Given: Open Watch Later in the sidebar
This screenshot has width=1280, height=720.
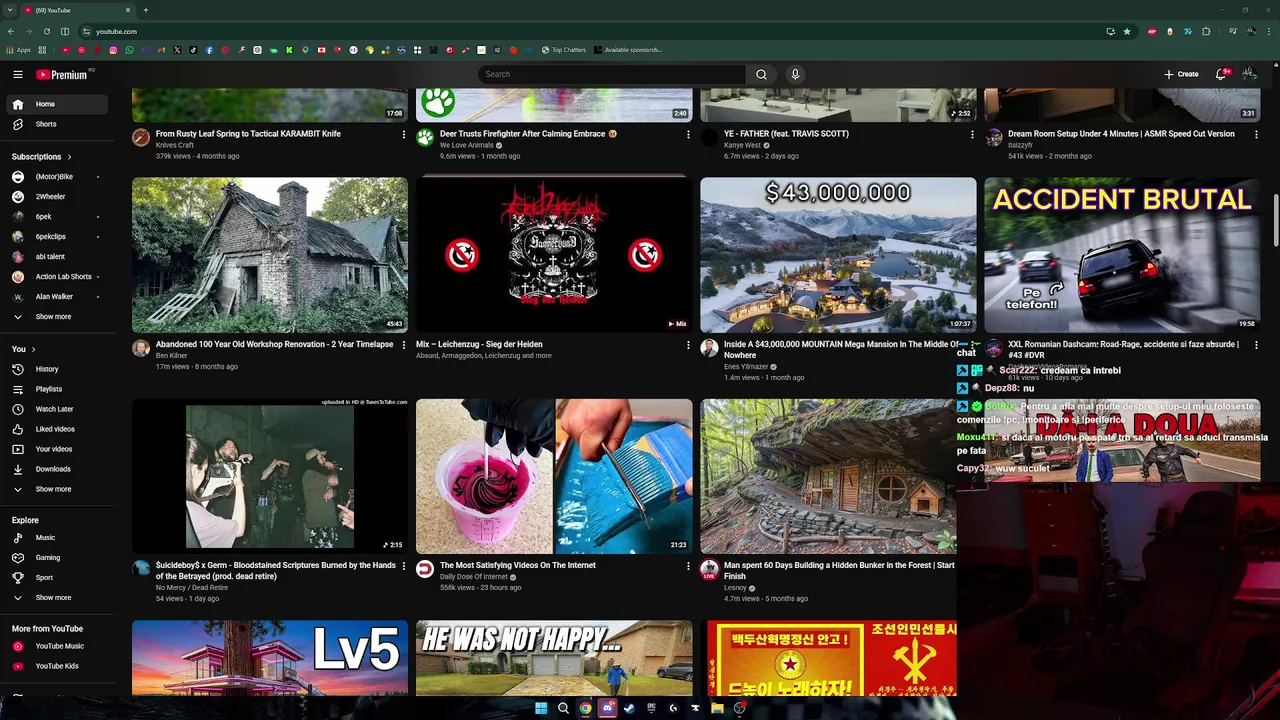Looking at the screenshot, I should pos(56,409).
